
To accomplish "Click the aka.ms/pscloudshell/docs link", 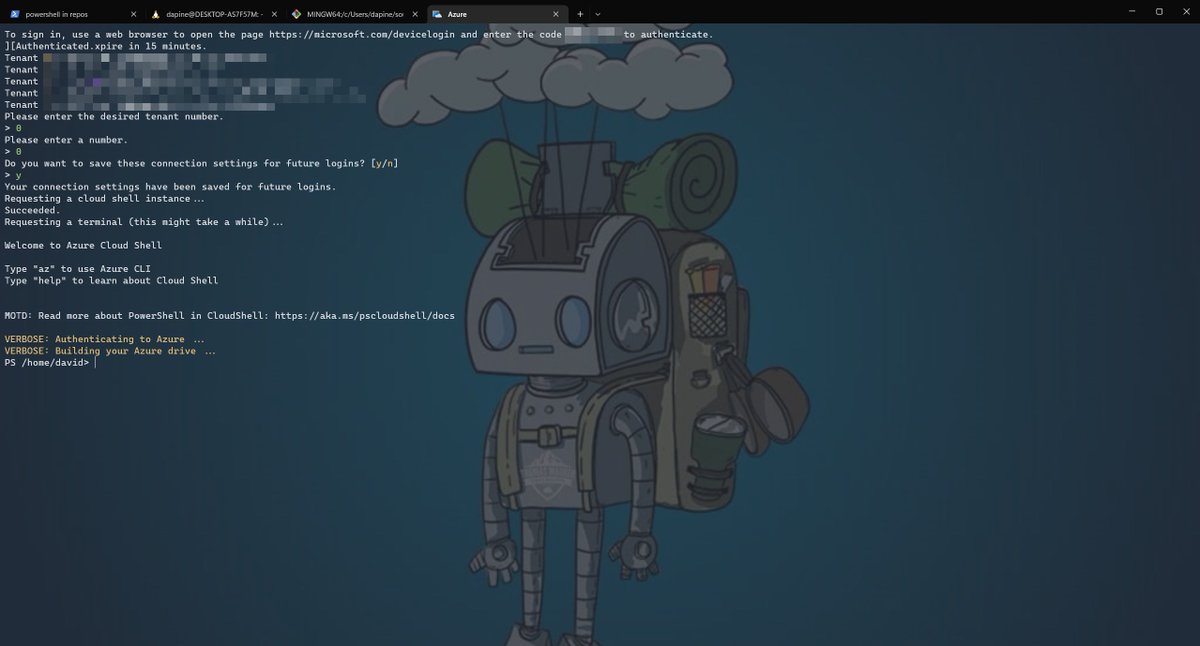I will pyautogui.click(x=364, y=315).
